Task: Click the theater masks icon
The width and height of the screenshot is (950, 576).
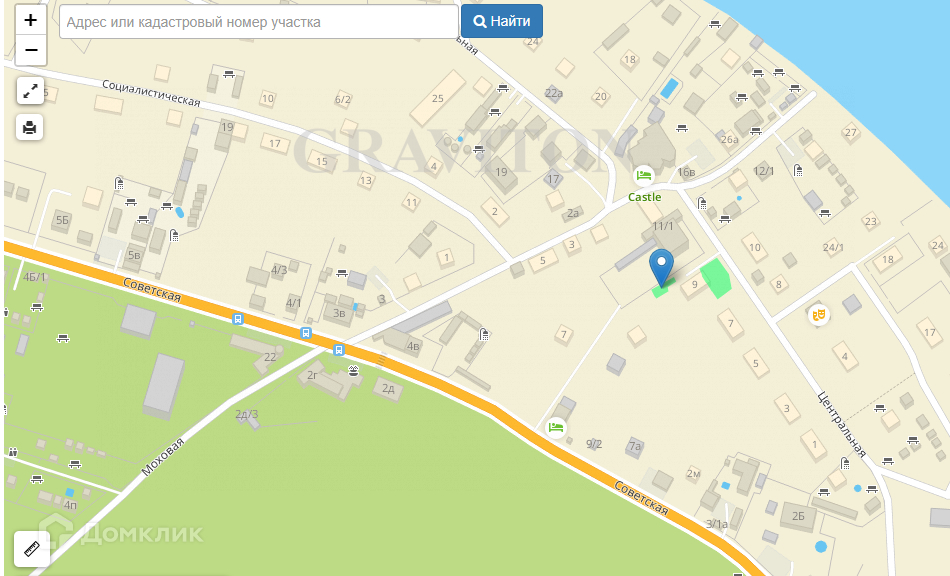Action: pyautogui.click(x=819, y=314)
